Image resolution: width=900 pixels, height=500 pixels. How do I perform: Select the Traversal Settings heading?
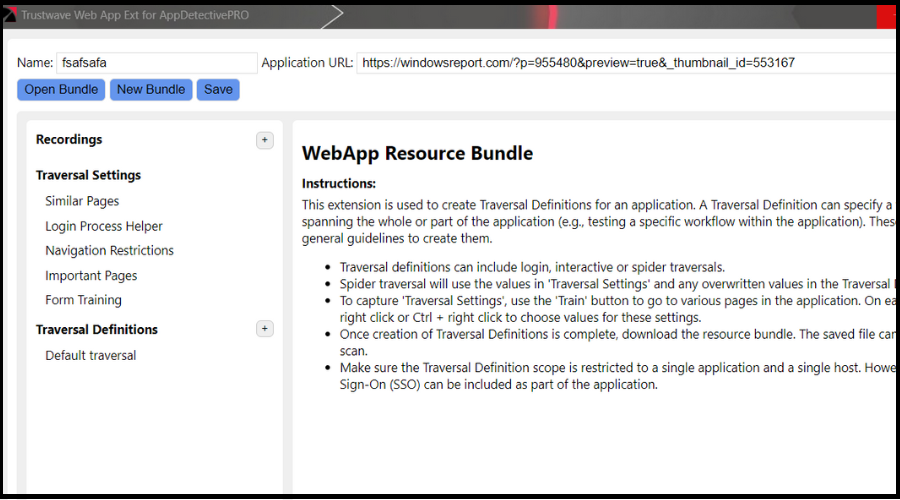[88, 175]
